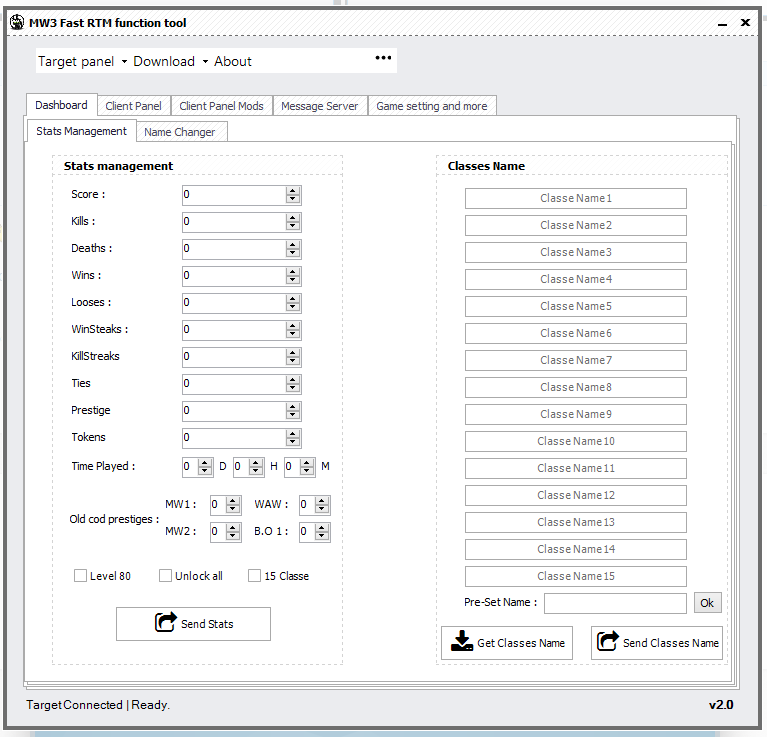Increase the KillStreaks spinner value
This screenshot has width=767, height=737.
coord(293,353)
